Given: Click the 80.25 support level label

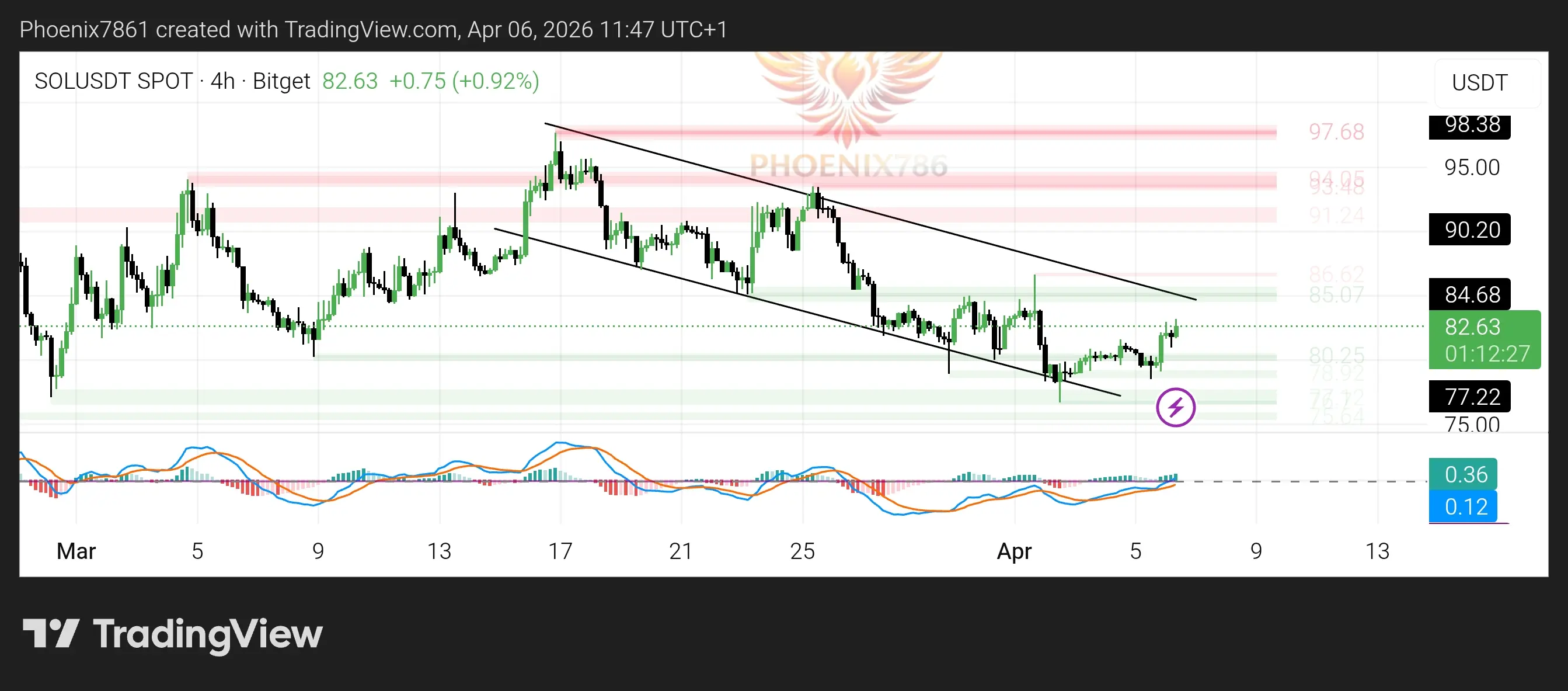Looking at the screenshot, I should pyautogui.click(x=1336, y=355).
